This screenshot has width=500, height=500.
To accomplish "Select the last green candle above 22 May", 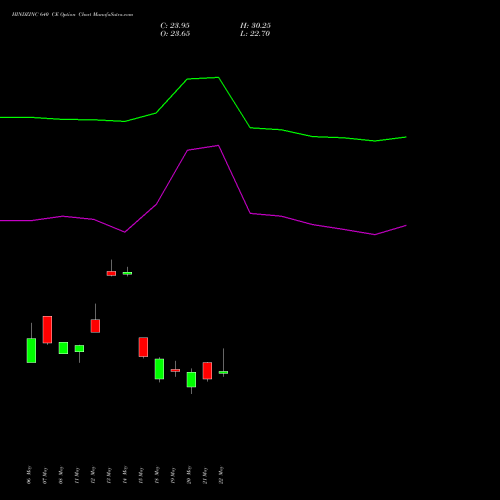I will 223,372.
